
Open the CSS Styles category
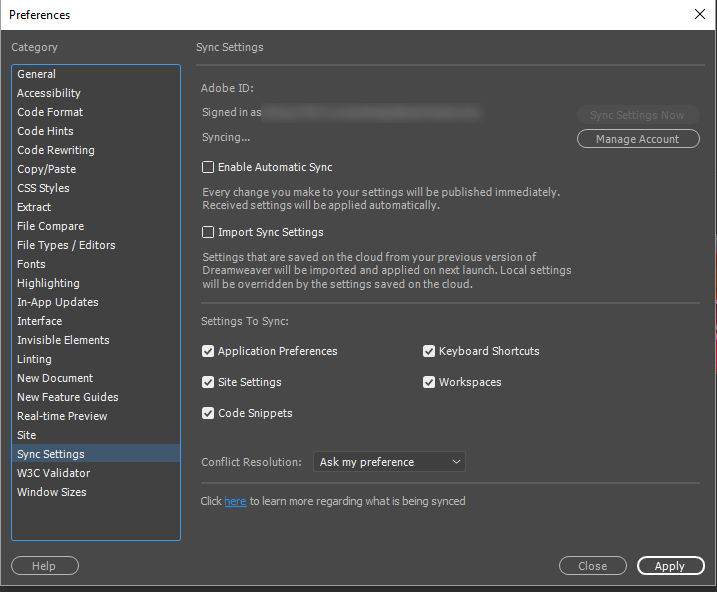click(96, 188)
